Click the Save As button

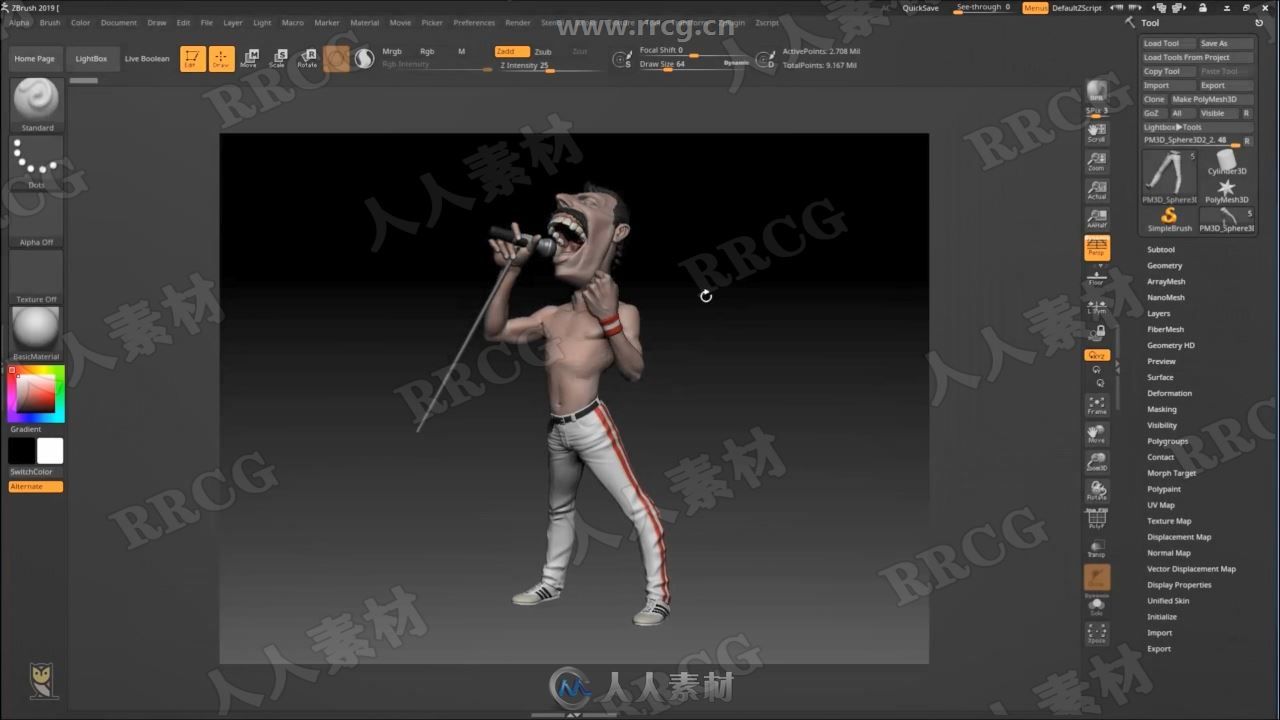click(1226, 43)
